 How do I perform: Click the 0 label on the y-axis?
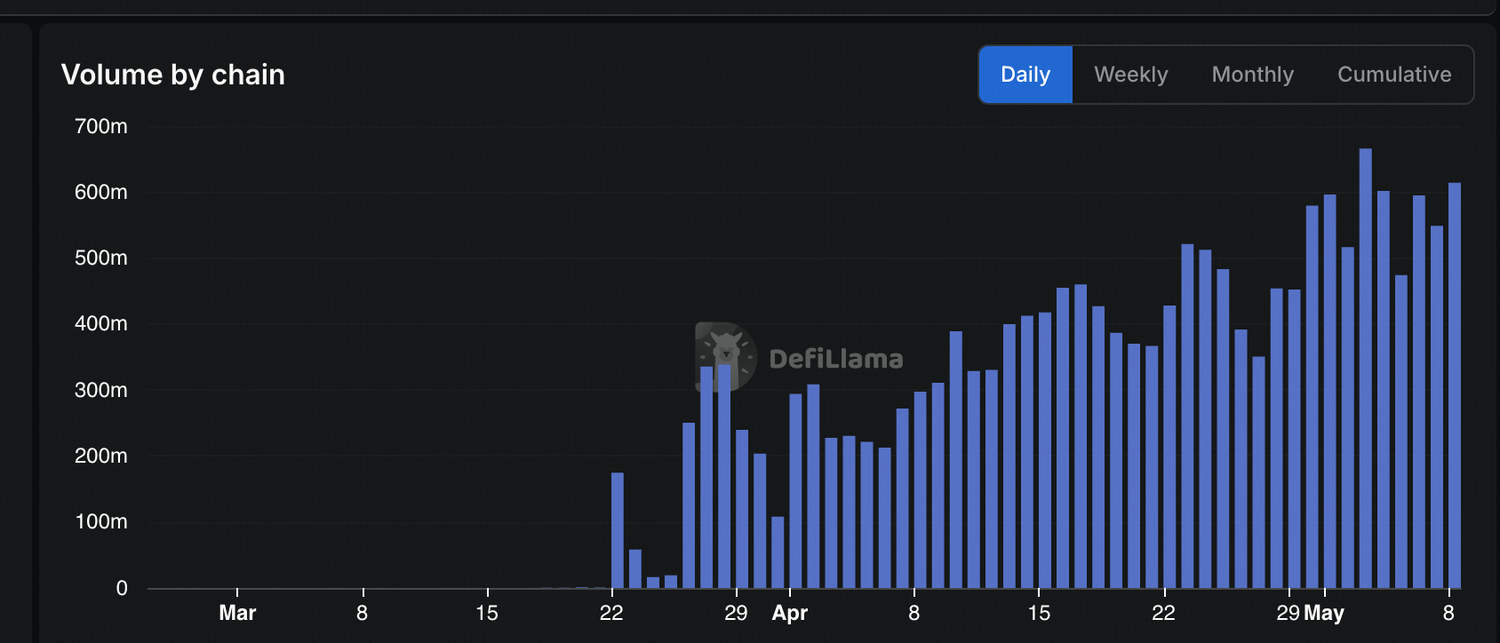coord(121,588)
